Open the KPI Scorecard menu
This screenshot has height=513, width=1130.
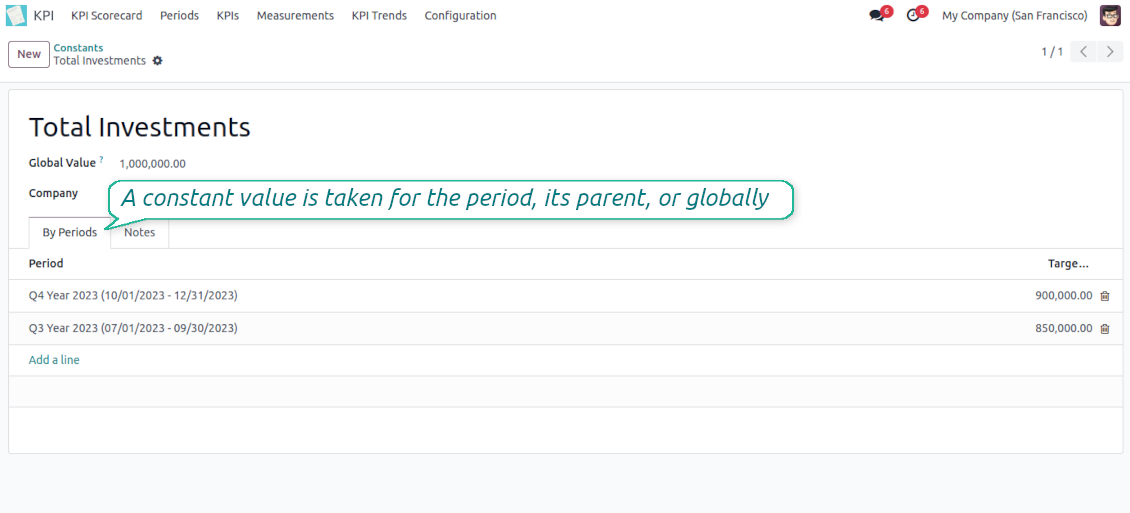point(107,15)
